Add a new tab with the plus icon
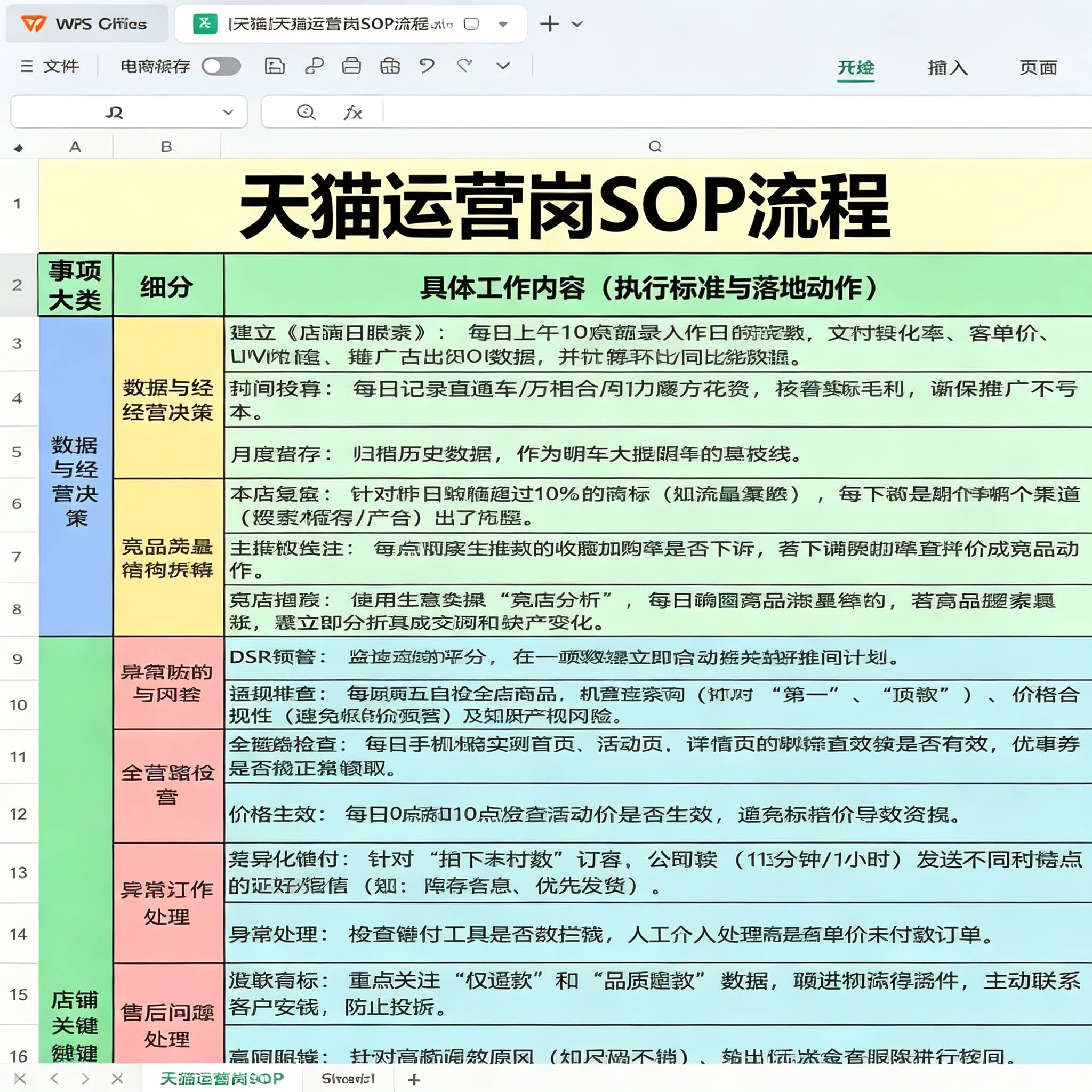Image resolution: width=1092 pixels, height=1092 pixels. [549, 24]
